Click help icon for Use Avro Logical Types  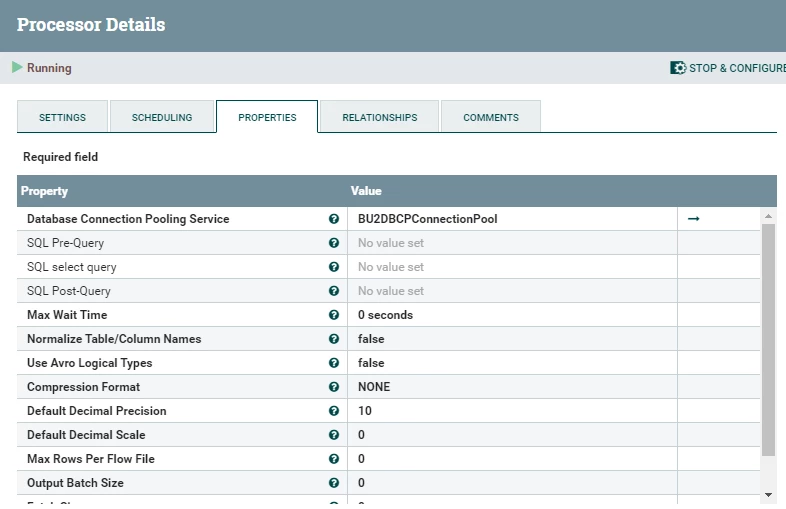coord(334,363)
